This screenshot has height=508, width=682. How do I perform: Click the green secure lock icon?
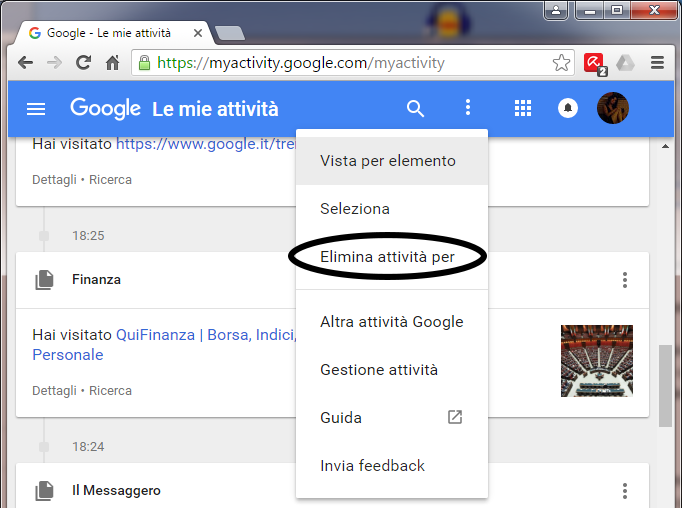coord(144,63)
